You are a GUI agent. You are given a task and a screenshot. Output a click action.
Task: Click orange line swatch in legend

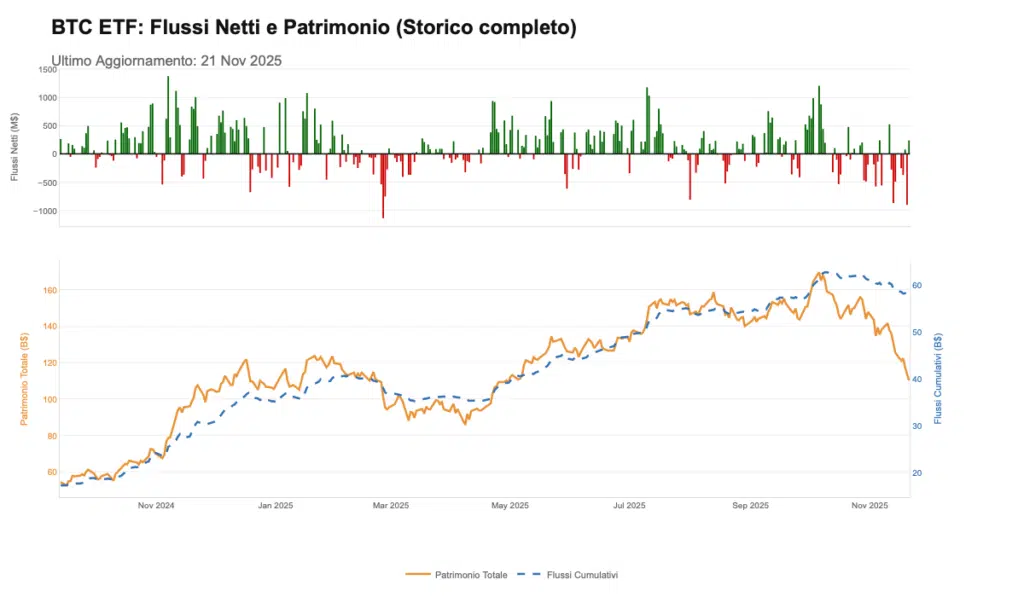pyautogui.click(x=418, y=575)
